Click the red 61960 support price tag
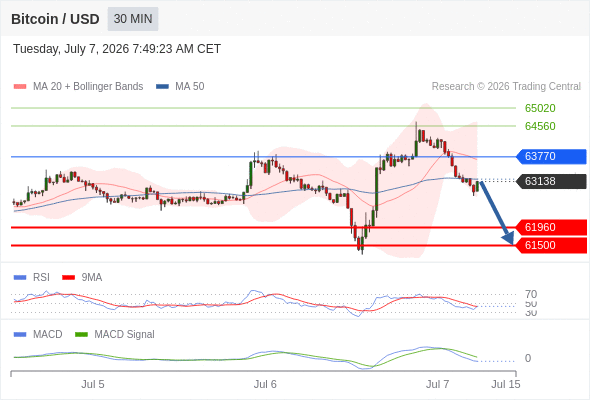Viewport: 590px width, 400px height. (551, 227)
